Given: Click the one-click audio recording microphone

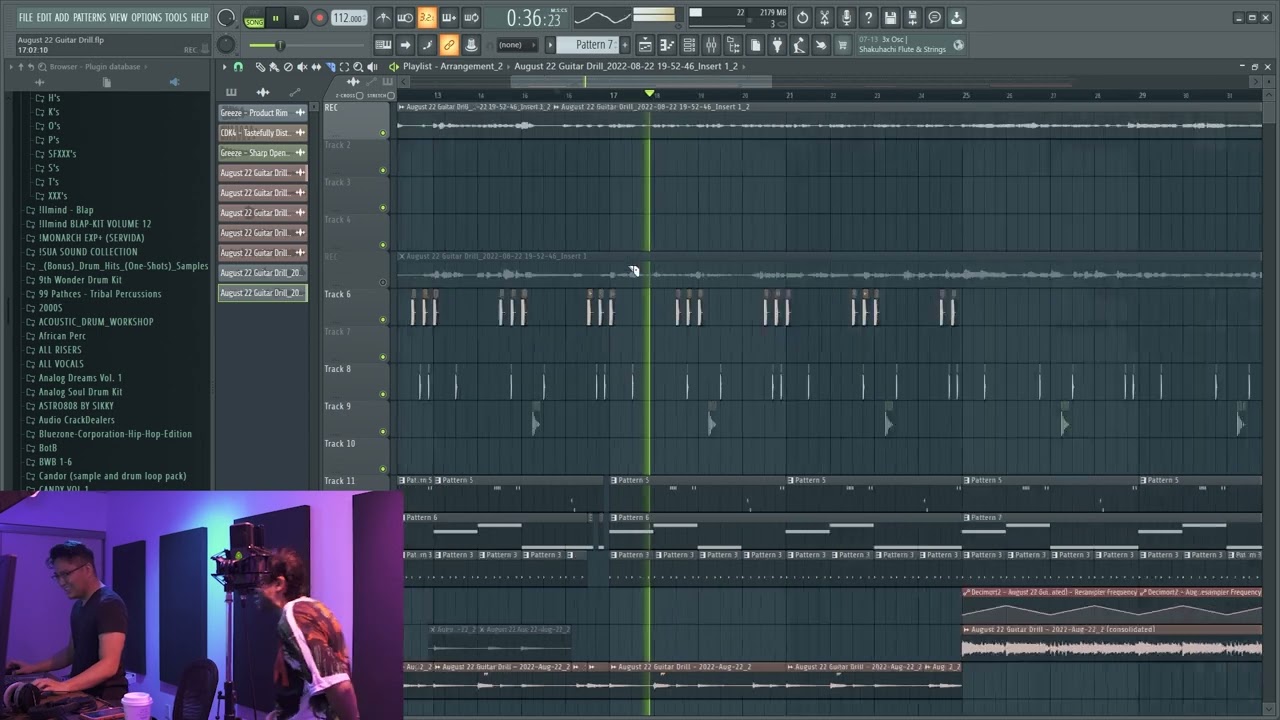Looking at the screenshot, I should coord(846,18).
